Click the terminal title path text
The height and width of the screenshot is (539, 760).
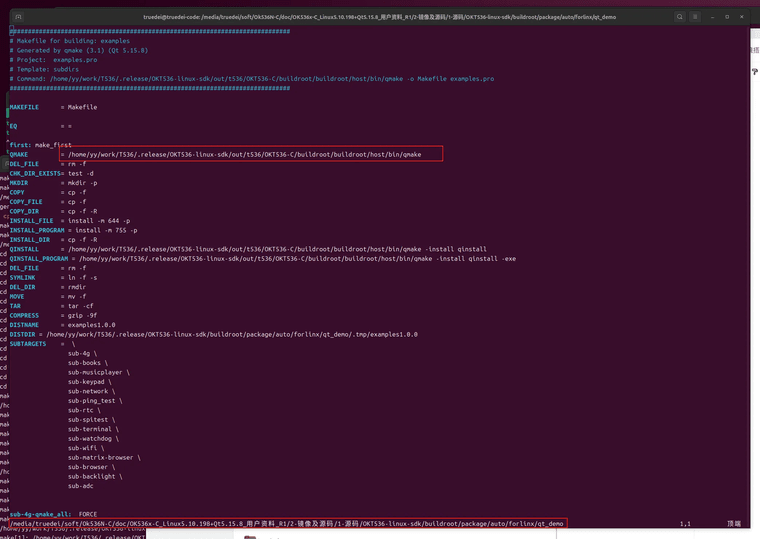pyautogui.click(x=380, y=17)
